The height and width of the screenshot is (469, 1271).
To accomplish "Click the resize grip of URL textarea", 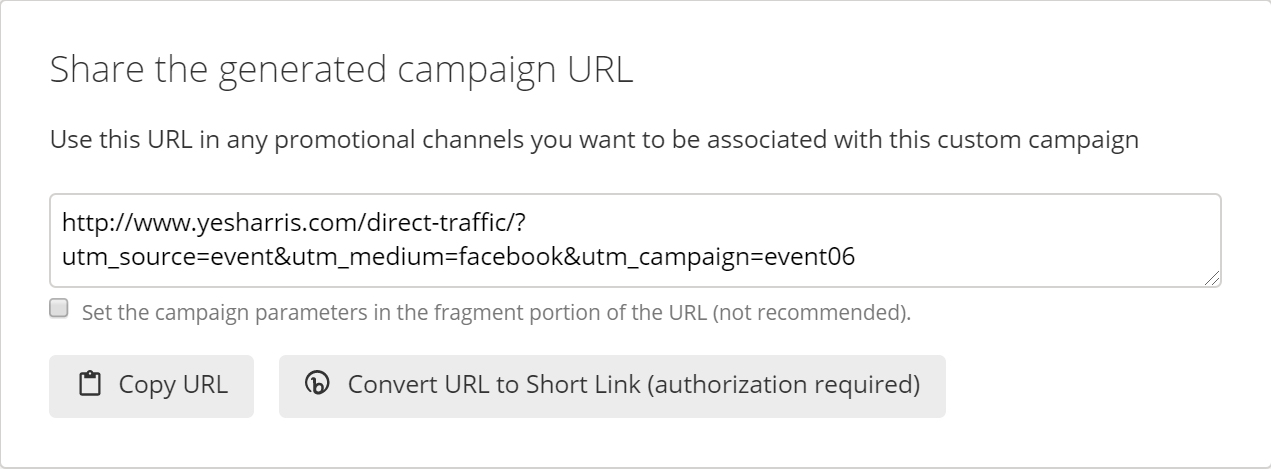I will pos(1213,279).
